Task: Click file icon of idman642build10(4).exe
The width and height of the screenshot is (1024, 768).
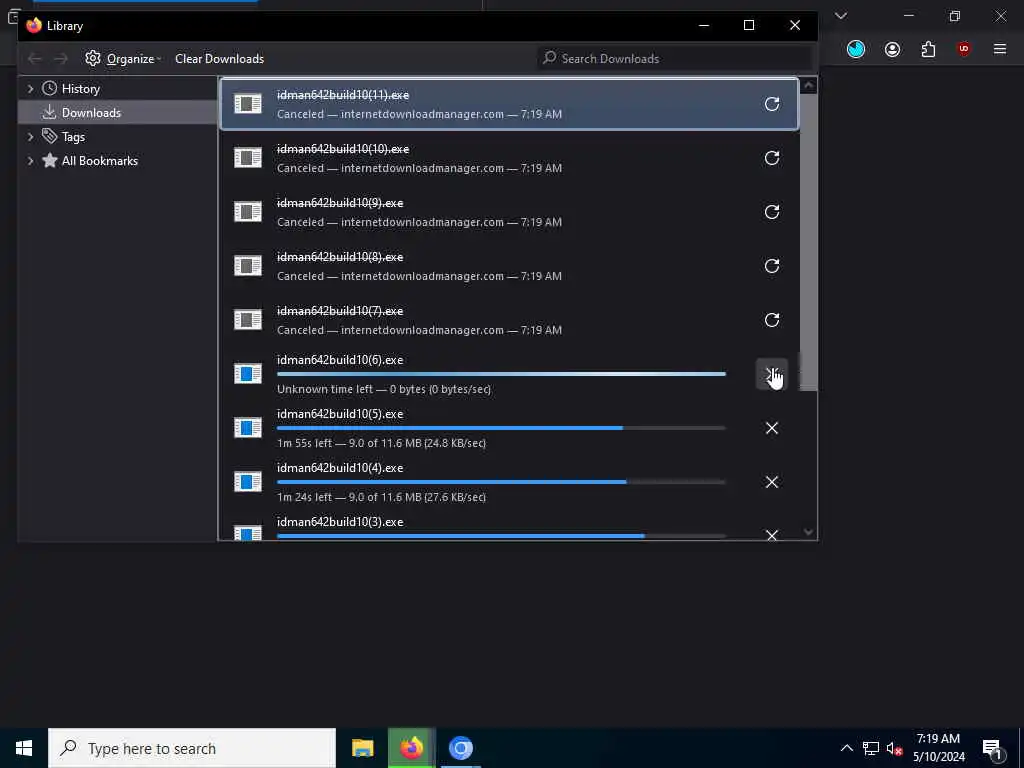Action: (248, 482)
